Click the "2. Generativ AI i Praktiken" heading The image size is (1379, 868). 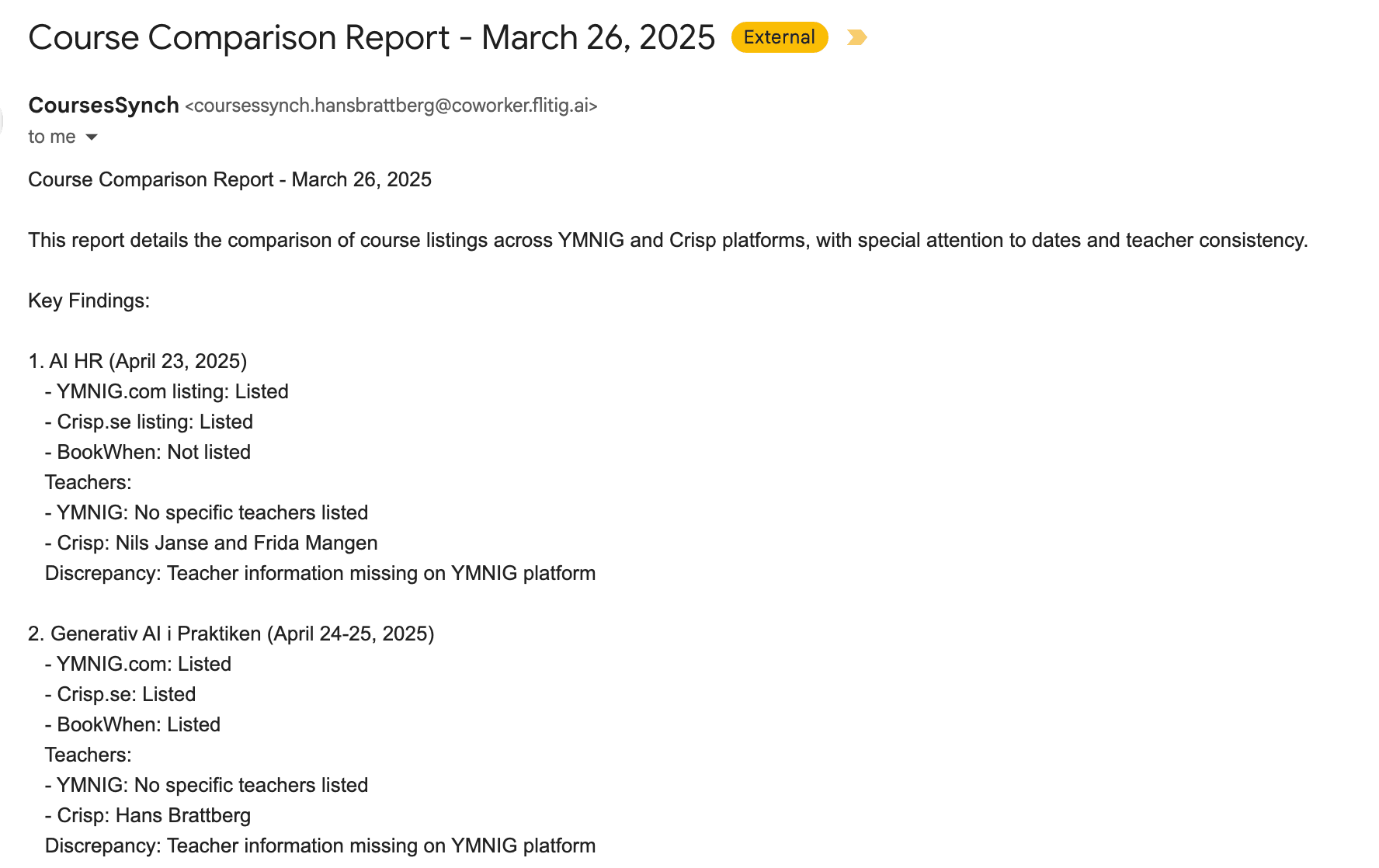231,634
